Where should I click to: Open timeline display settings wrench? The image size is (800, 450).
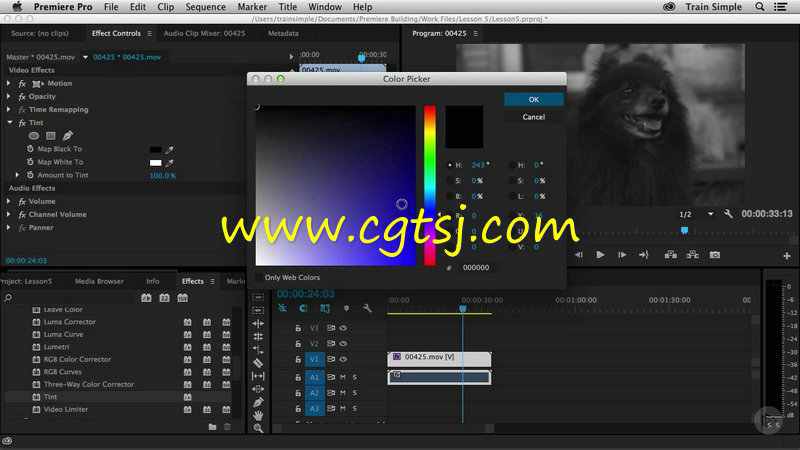[x=367, y=308]
